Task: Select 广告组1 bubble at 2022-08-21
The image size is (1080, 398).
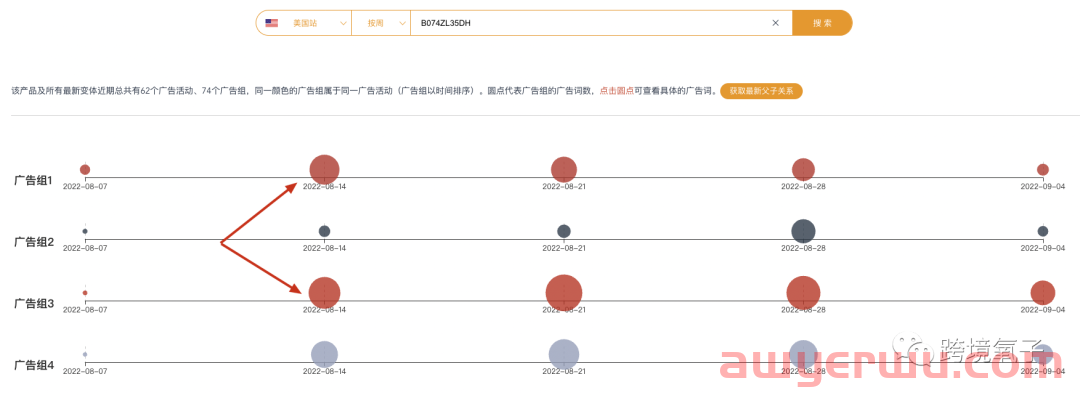Action: click(564, 169)
